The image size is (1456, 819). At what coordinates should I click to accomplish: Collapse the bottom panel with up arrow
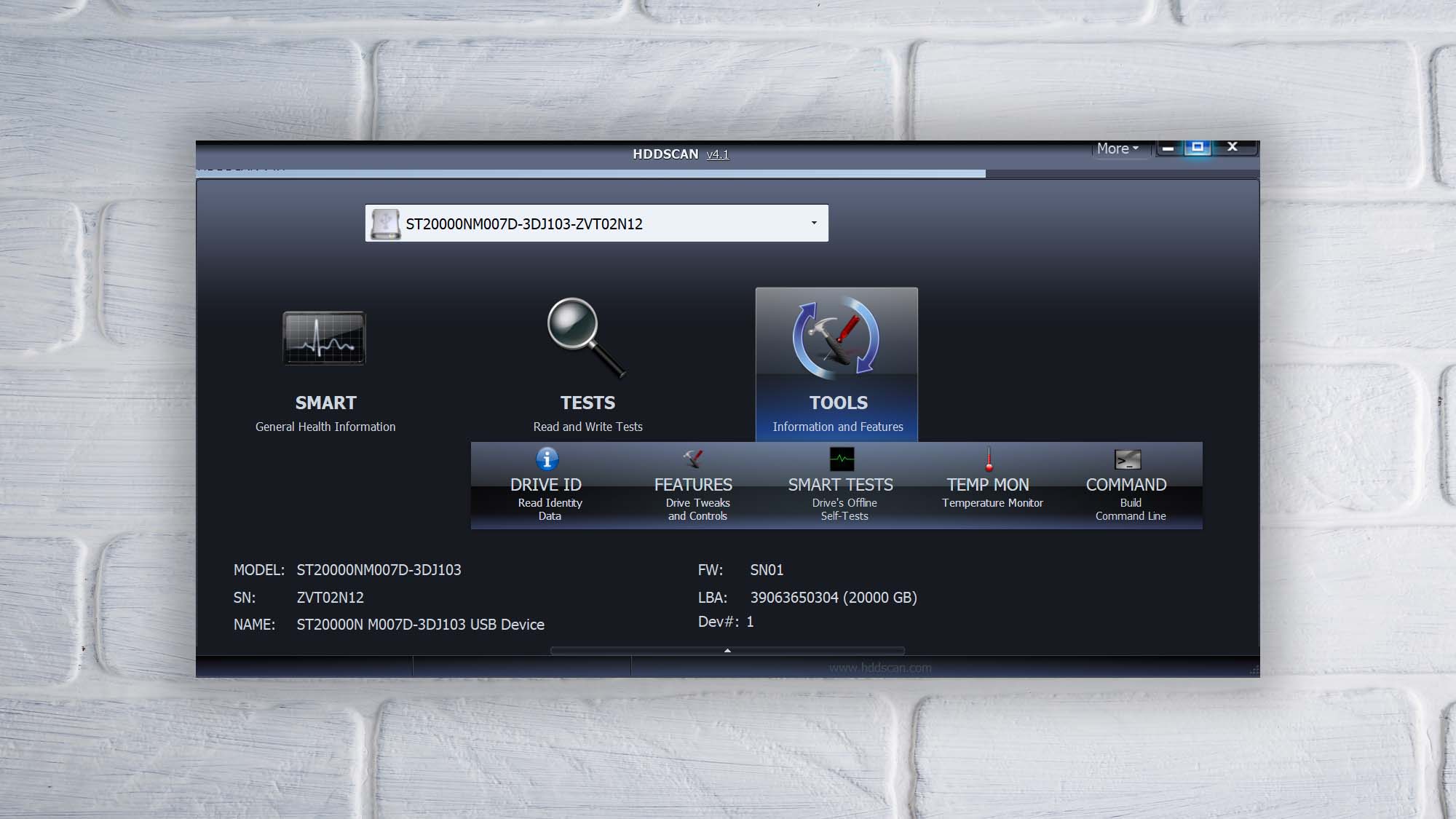(727, 651)
